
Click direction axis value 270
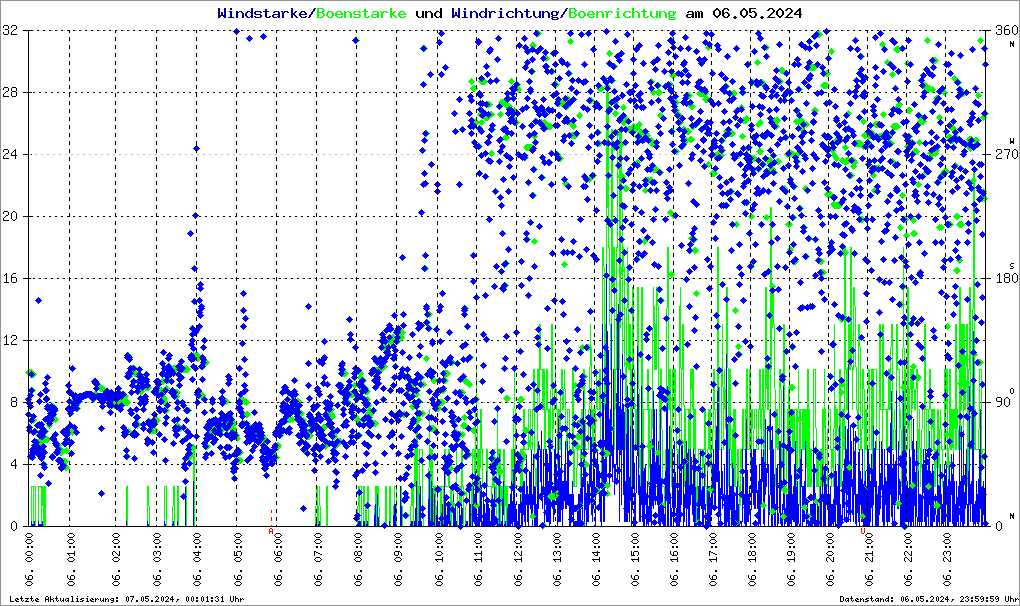1006,154
